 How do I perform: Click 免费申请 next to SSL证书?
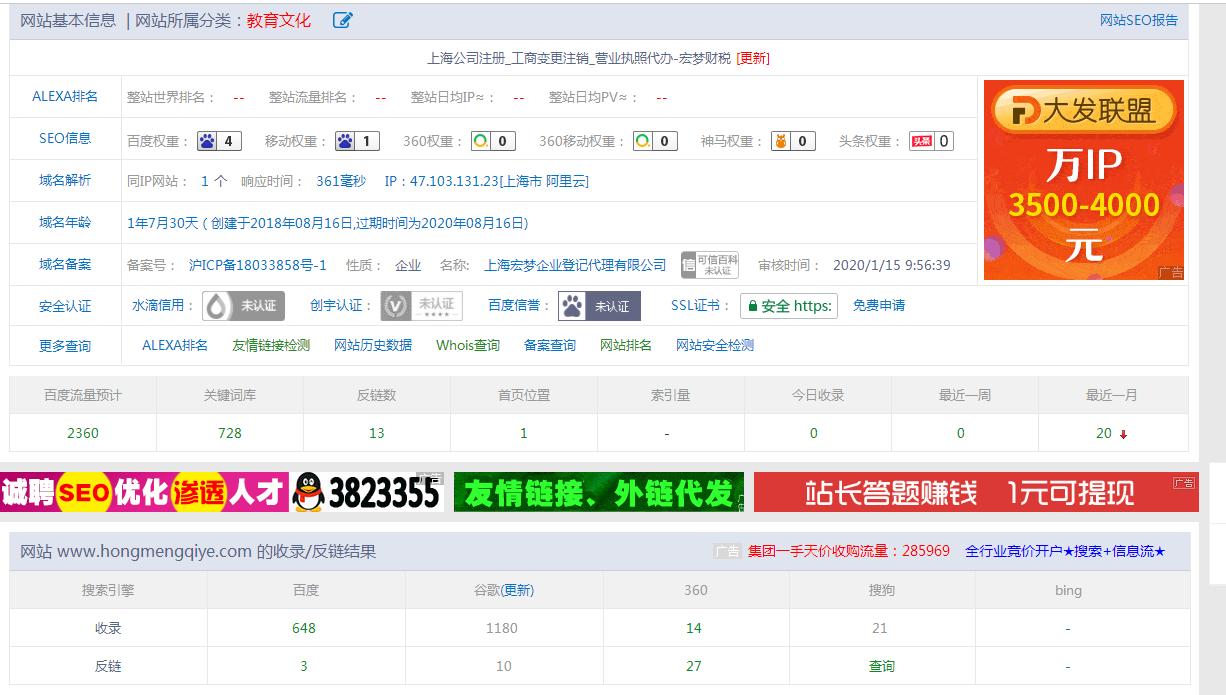pos(878,305)
